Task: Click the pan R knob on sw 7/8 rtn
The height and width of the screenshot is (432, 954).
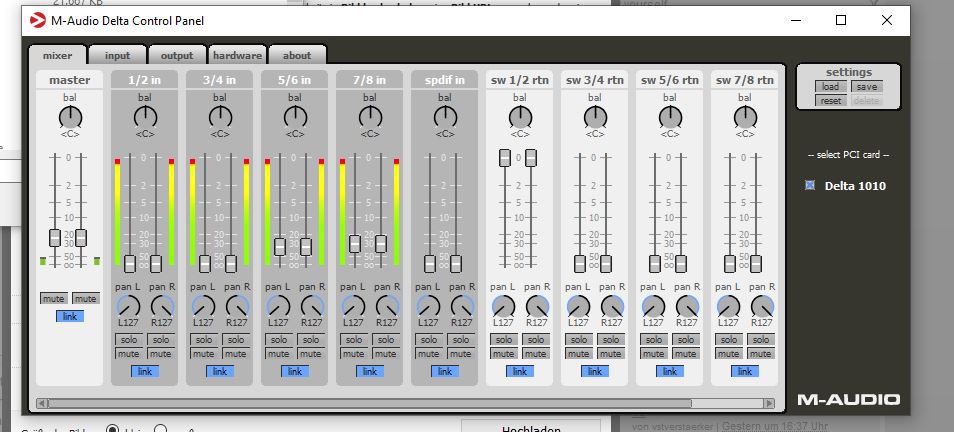Action: tap(762, 307)
